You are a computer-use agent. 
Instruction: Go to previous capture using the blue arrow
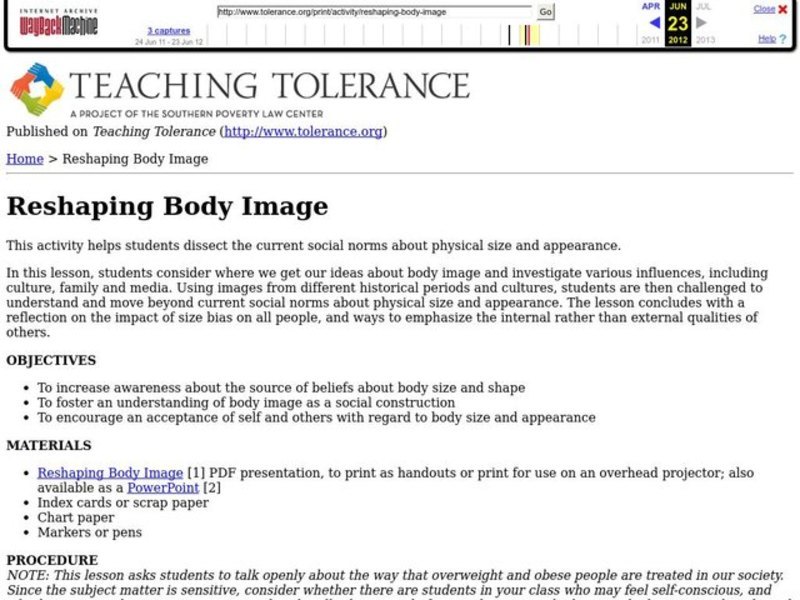(655, 20)
